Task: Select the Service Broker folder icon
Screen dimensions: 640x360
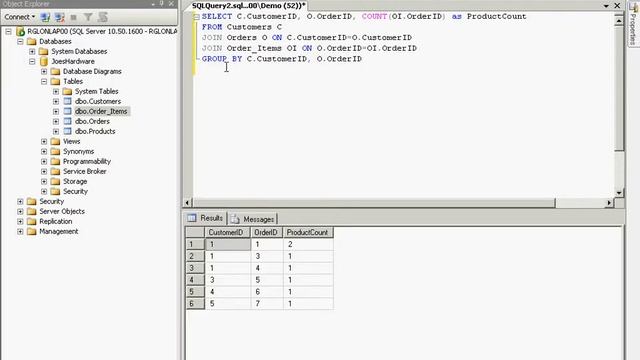Action: tap(56, 171)
